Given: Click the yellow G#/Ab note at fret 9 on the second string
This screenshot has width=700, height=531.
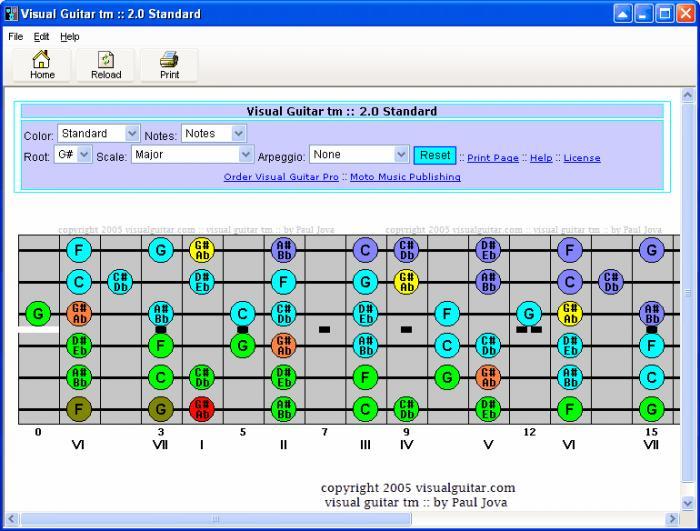Looking at the screenshot, I should point(406,282).
